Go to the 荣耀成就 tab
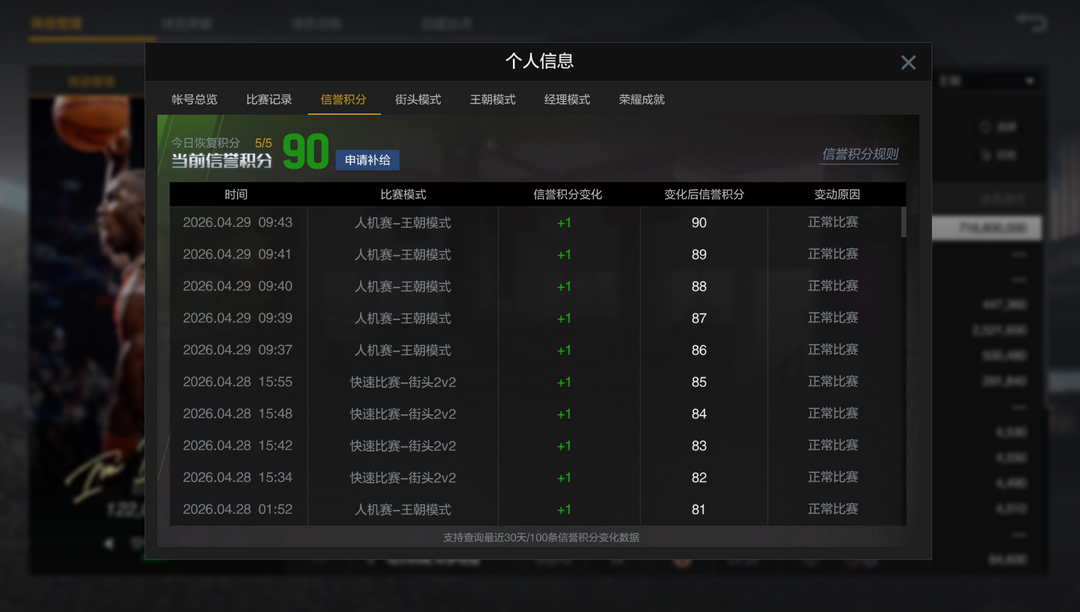Image resolution: width=1080 pixels, height=612 pixels. [641, 100]
